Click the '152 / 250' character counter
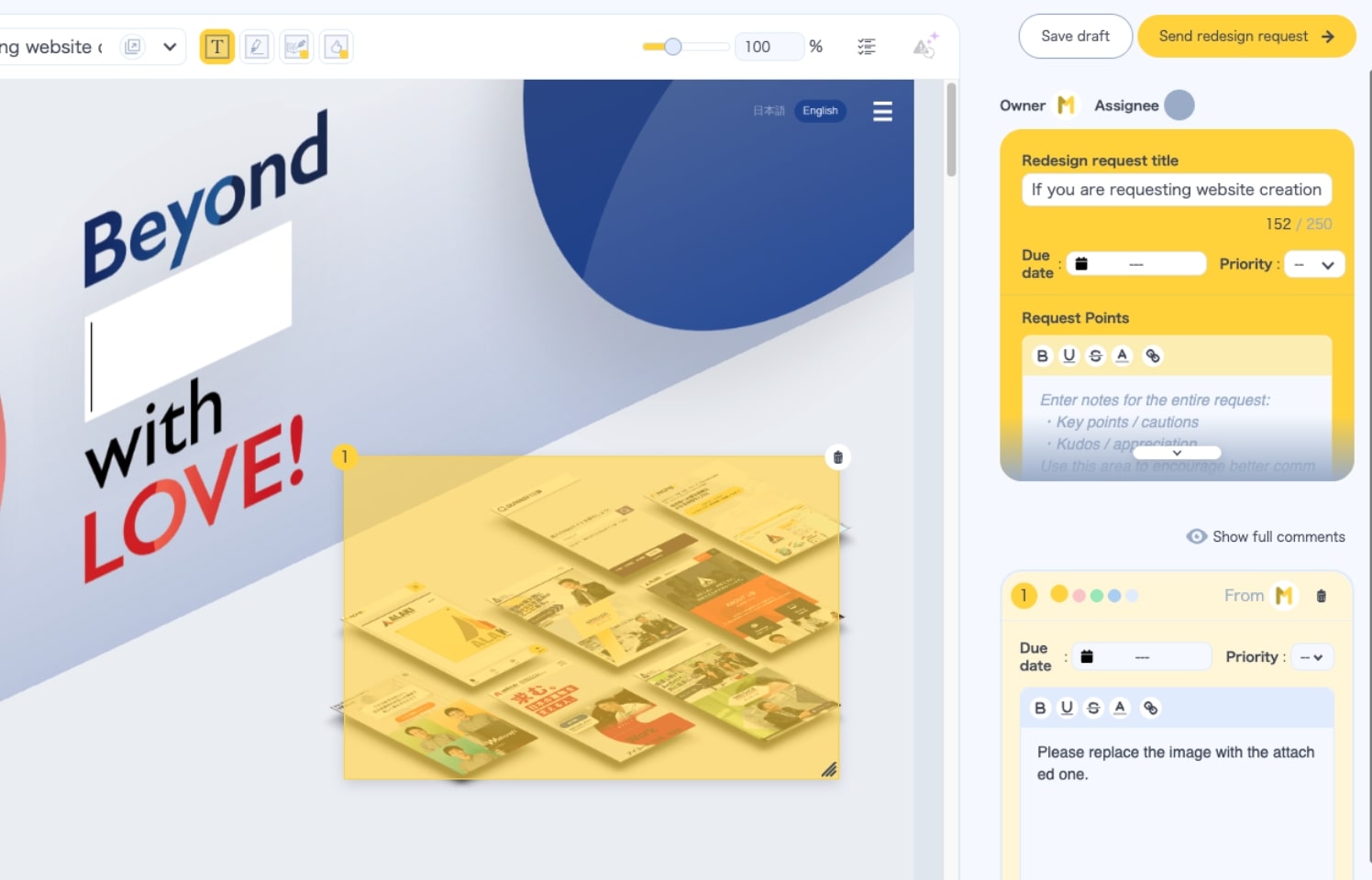 click(1299, 225)
